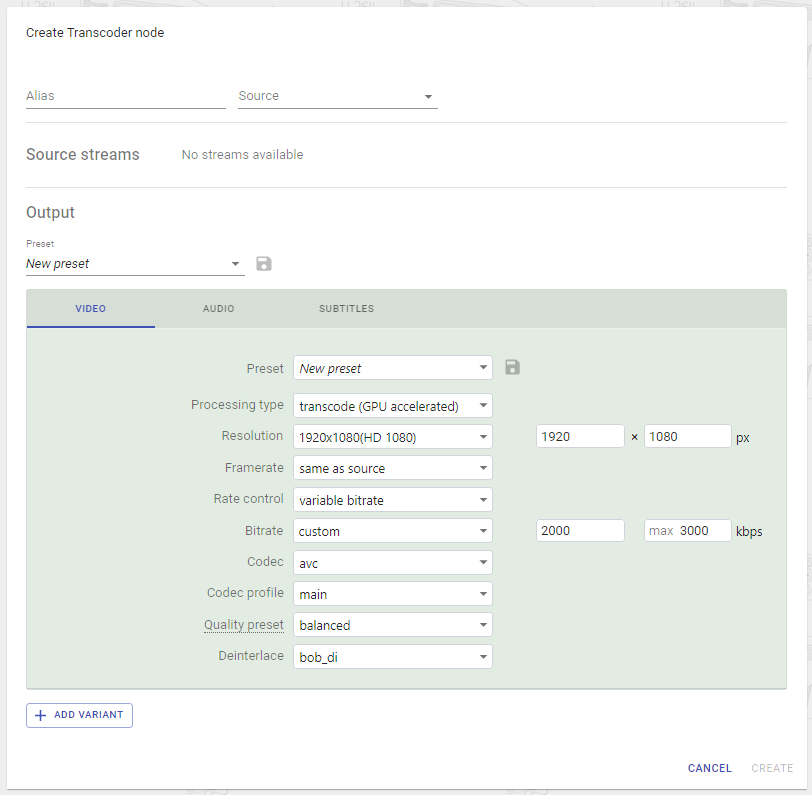Select the VIDEO tab
The image size is (812, 795).
tap(90, 308)
